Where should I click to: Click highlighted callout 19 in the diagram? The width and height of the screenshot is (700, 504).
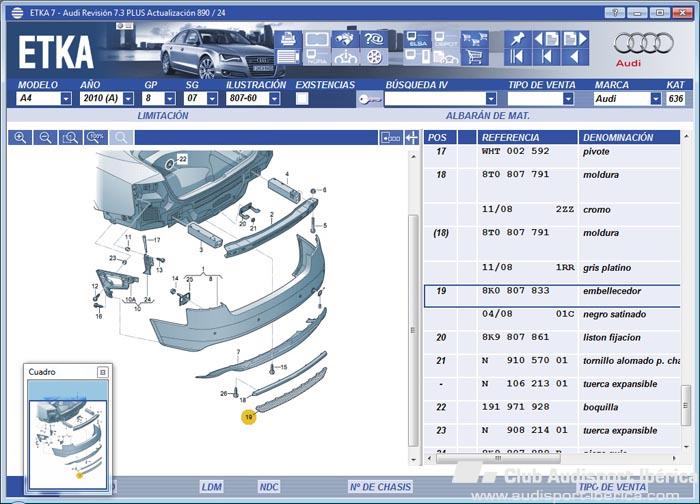[249, 417]
